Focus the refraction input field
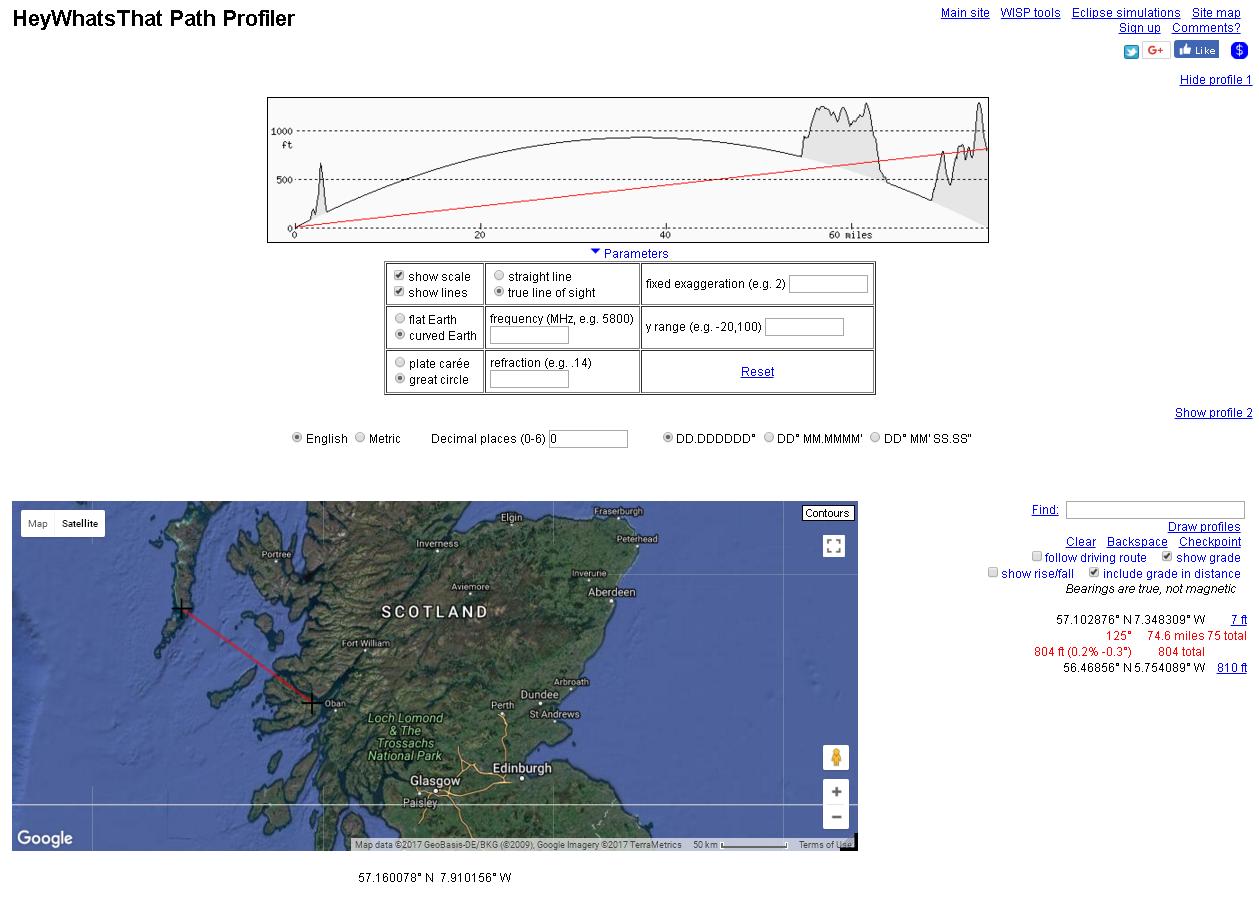Viewport: 1259px width, 897px height. tap(529, 379)
